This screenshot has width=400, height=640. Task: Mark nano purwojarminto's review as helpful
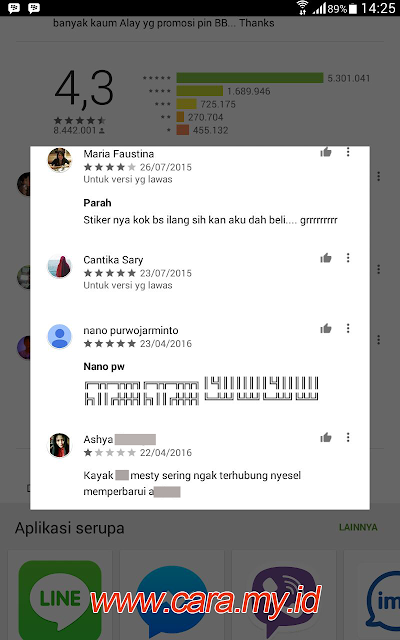(326, 329)
